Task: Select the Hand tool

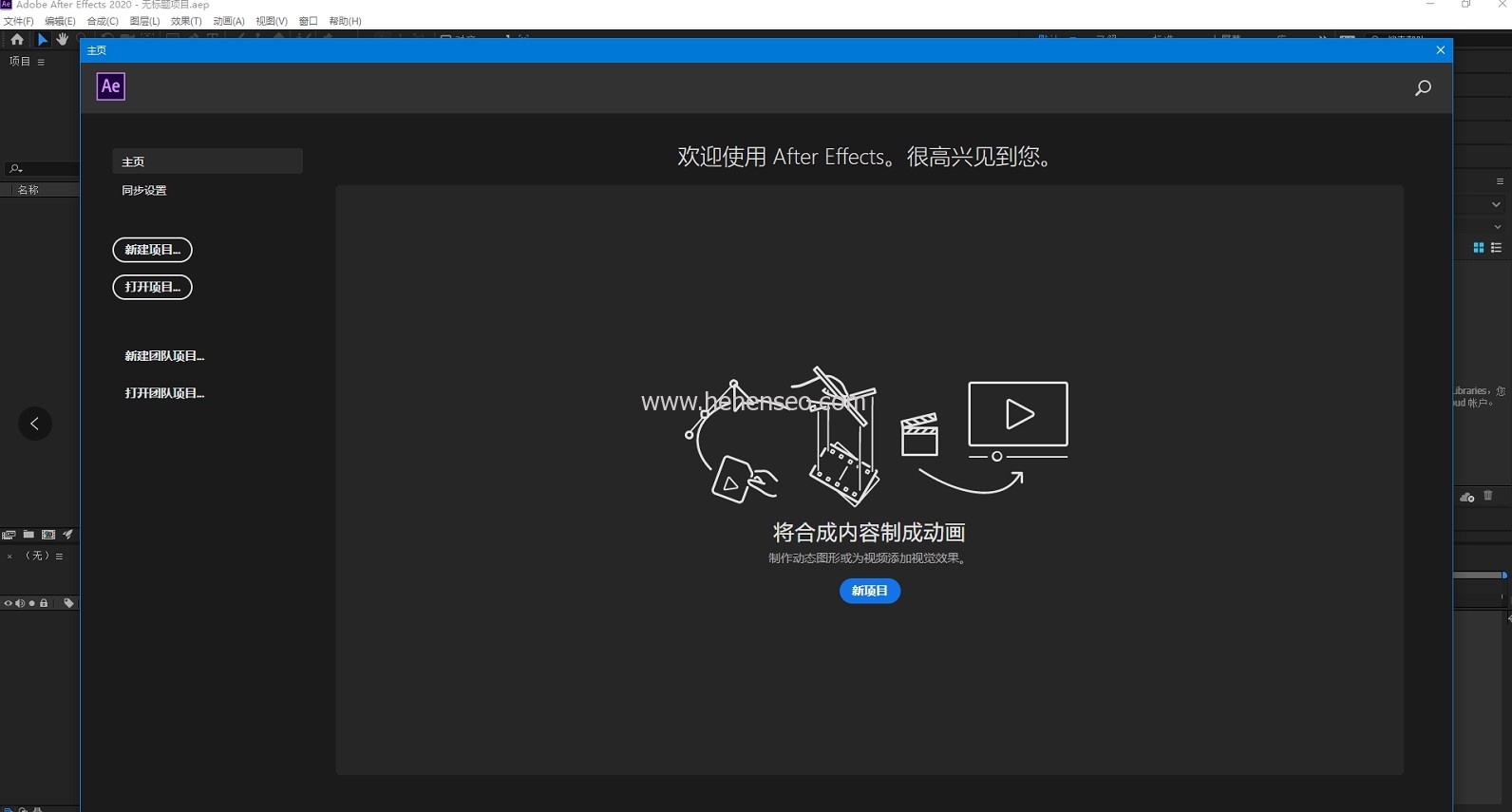Action: (63, 40)
